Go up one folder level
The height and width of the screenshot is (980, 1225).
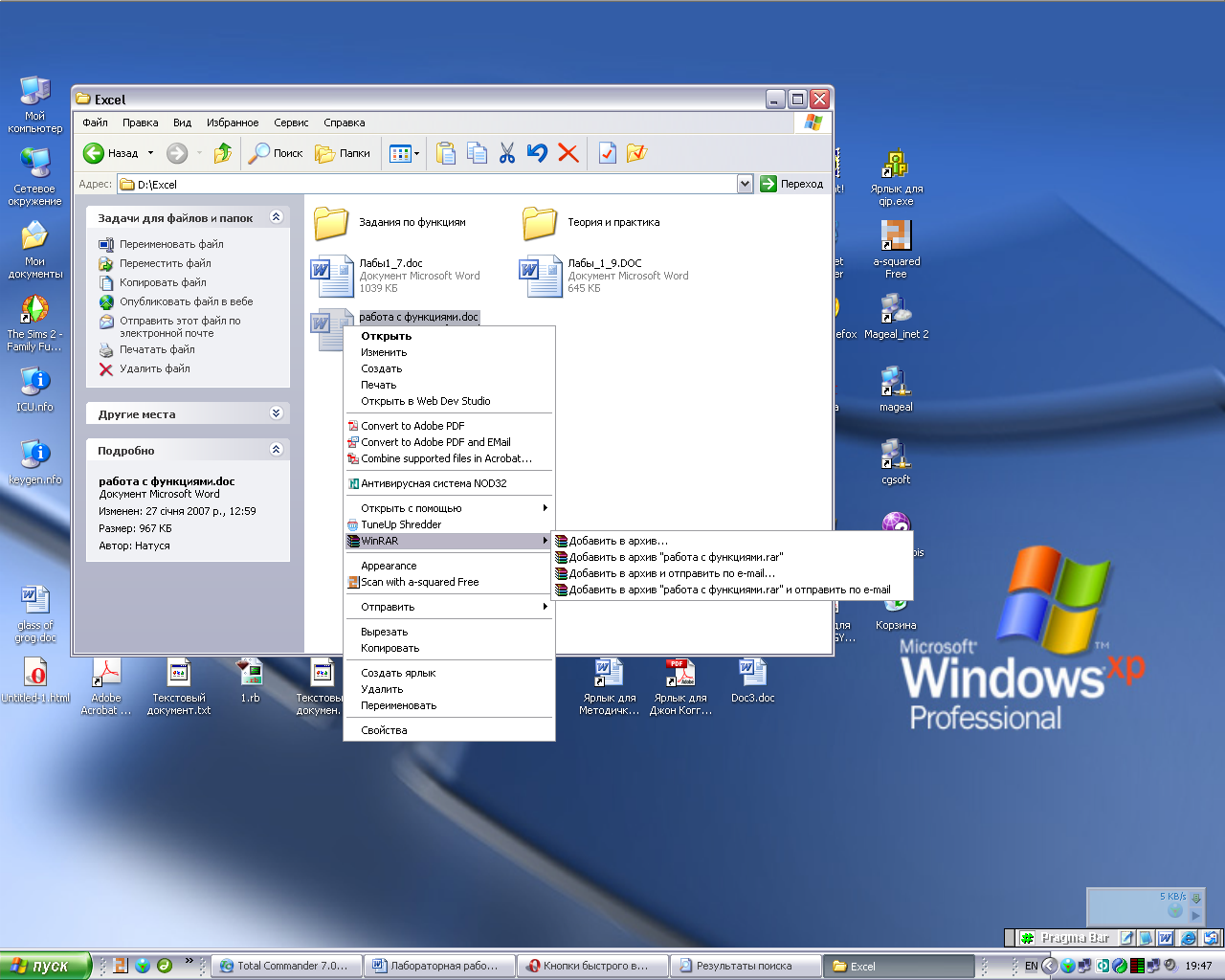[x=223, y=153]
